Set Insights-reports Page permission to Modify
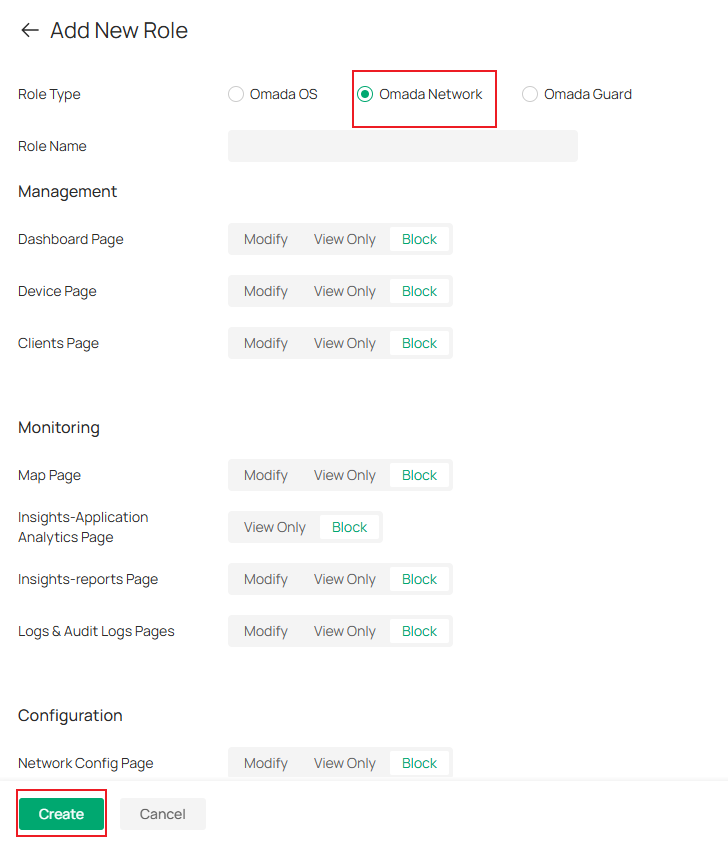 pyautogui.click(x=266, y=579)
